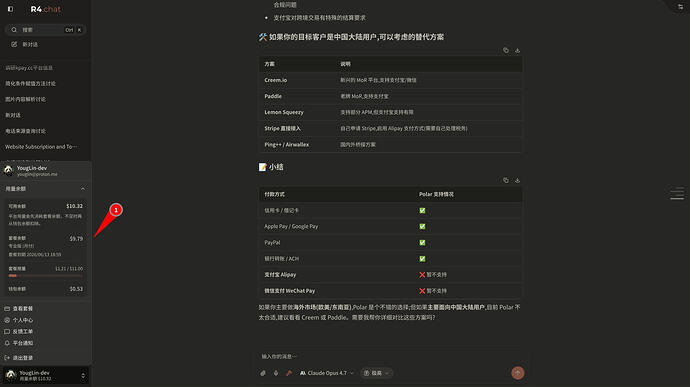Click the $0.53 wallet balance value
This screenshot has height=387, width=690.
click(76, 289)
